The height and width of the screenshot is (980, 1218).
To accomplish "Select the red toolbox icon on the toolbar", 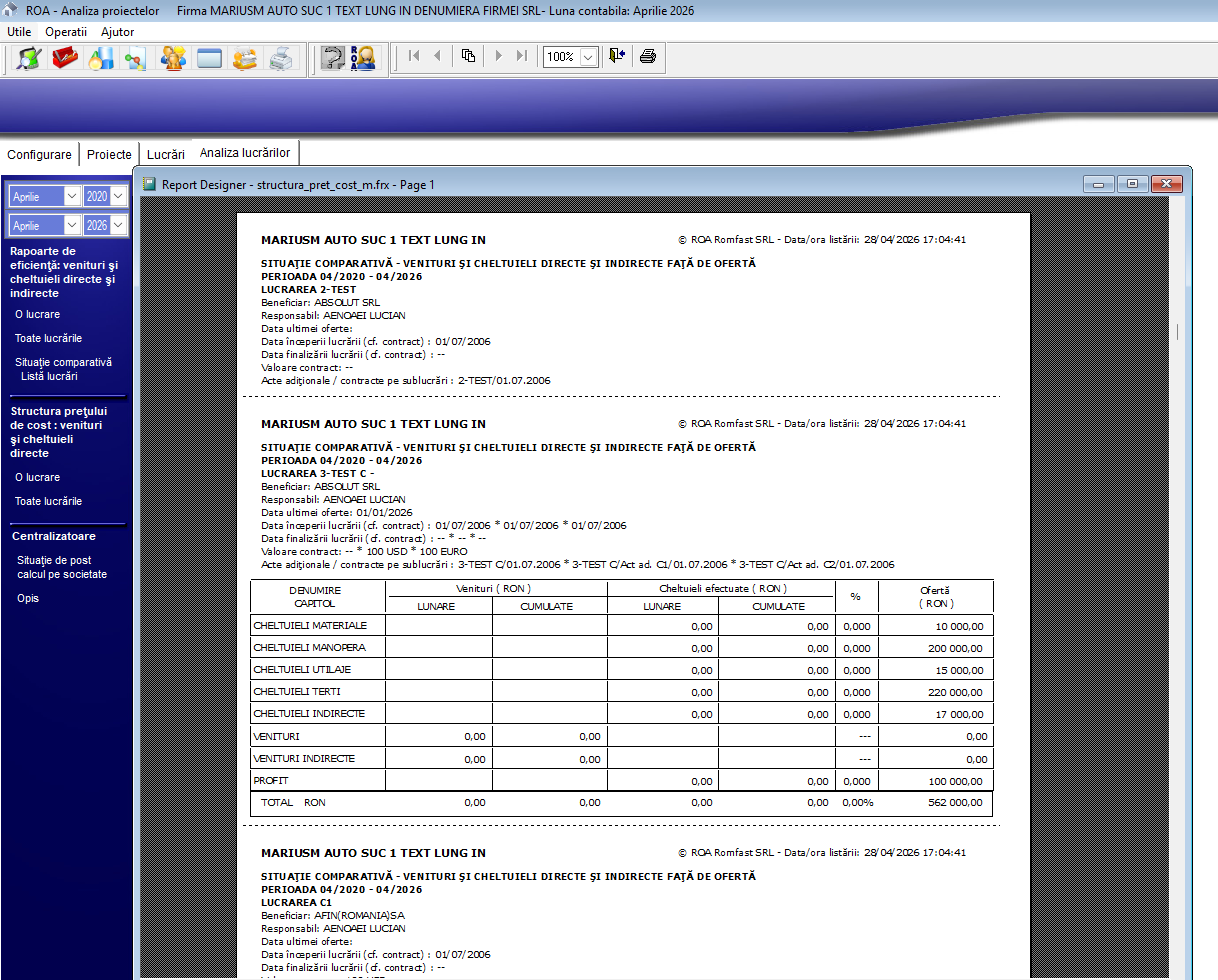I will (x=64, y=57).
